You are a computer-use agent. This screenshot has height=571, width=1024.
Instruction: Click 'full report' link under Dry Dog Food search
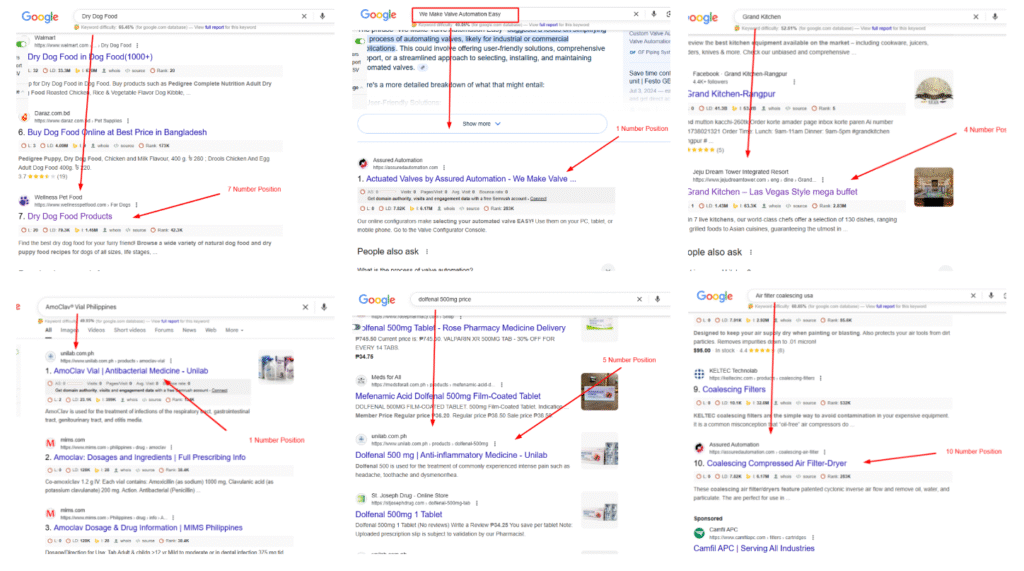point(214,27)
